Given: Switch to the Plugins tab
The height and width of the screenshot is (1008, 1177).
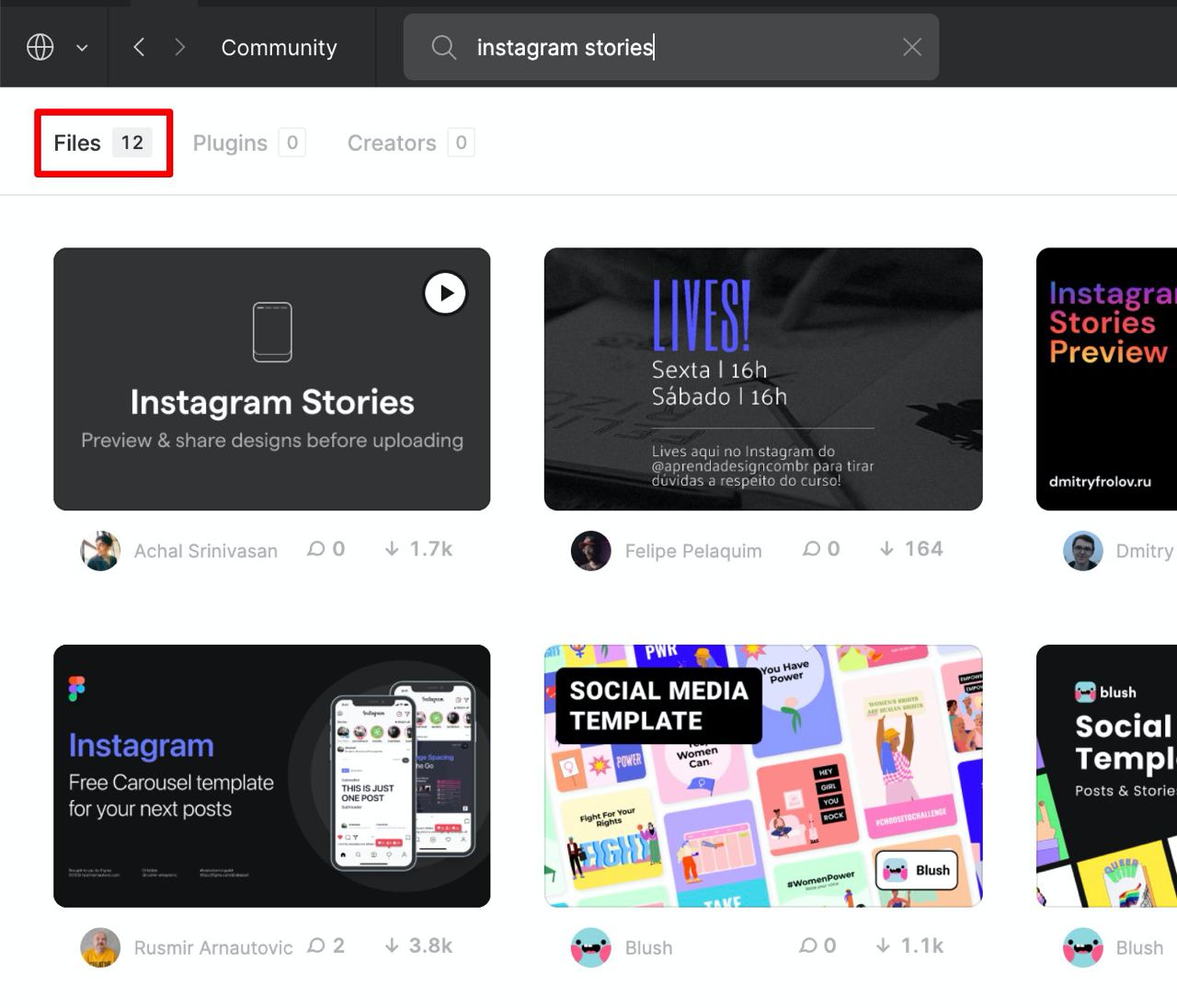Looking at the screenshot, I should pos(248,143).
